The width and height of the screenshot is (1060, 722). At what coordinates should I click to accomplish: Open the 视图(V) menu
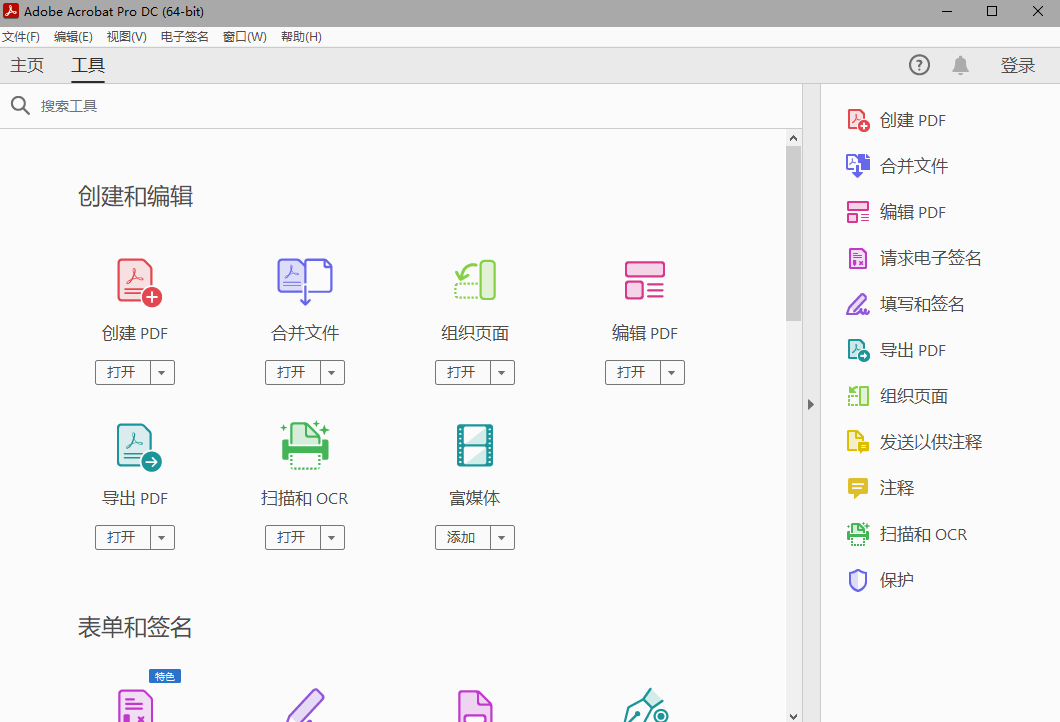[126, 37]
